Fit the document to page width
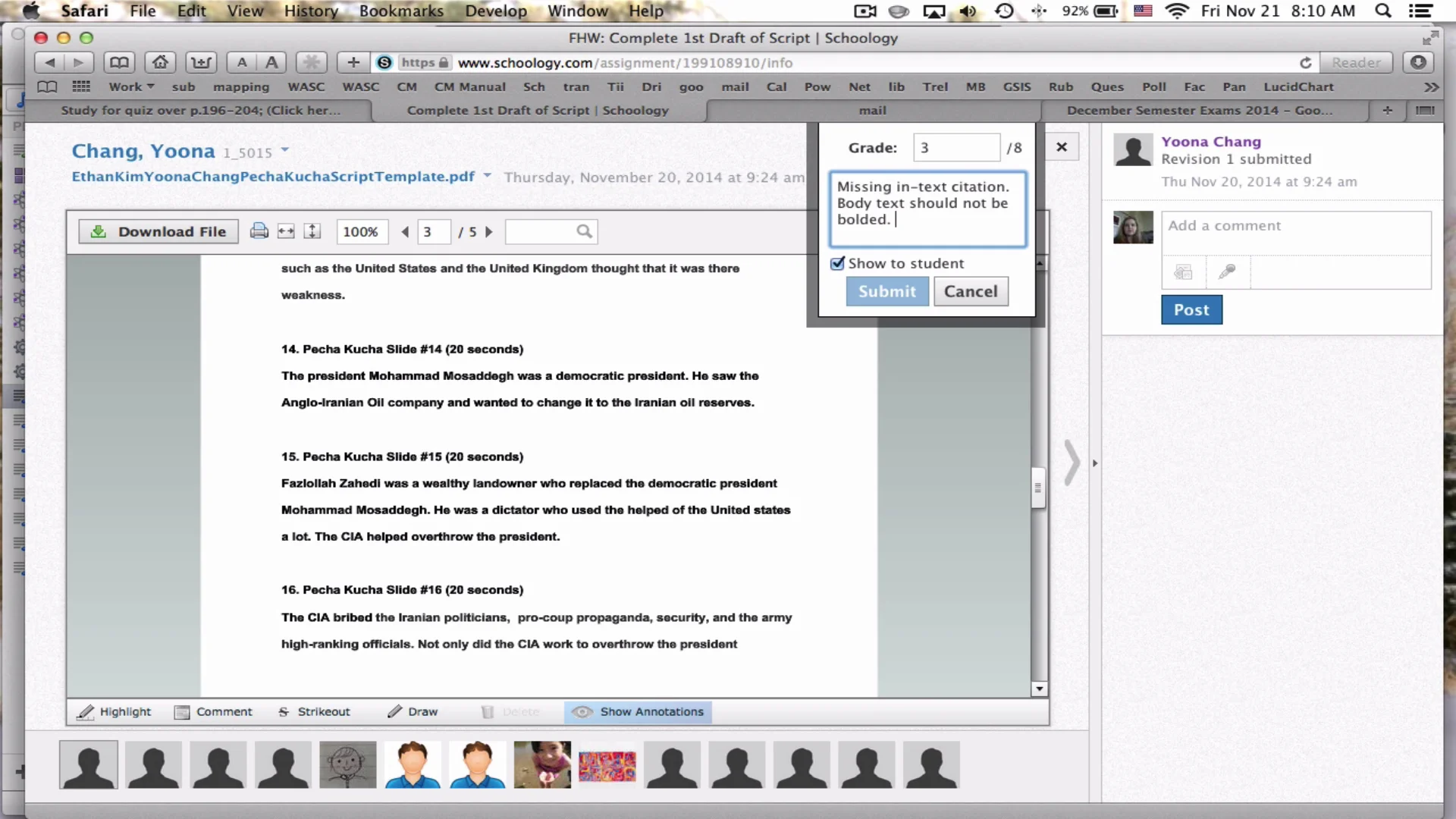The image size is (1456, 819). coord(286,231)
